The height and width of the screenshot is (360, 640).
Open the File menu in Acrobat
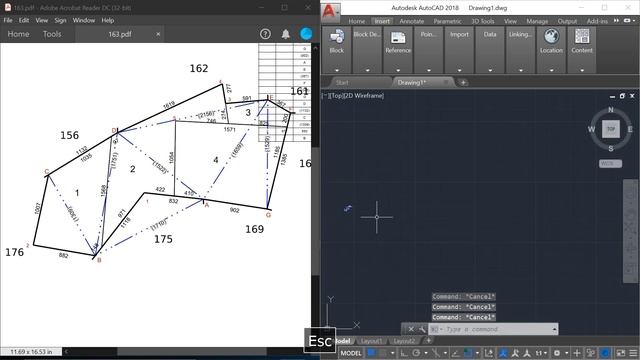(8, 20)
